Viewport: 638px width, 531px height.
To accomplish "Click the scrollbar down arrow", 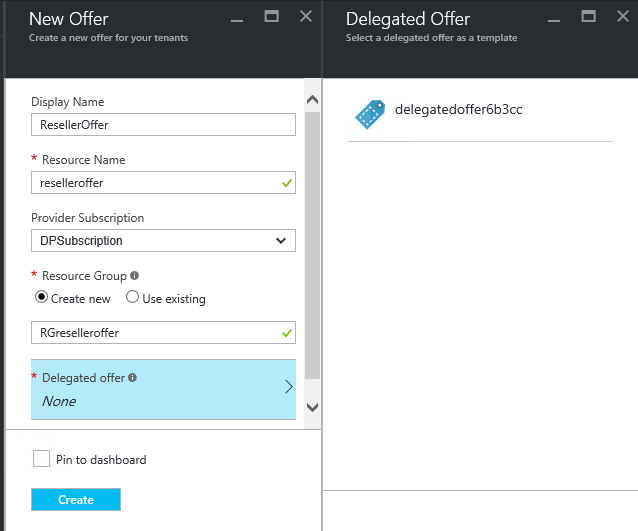I will [x=311, y=407].
